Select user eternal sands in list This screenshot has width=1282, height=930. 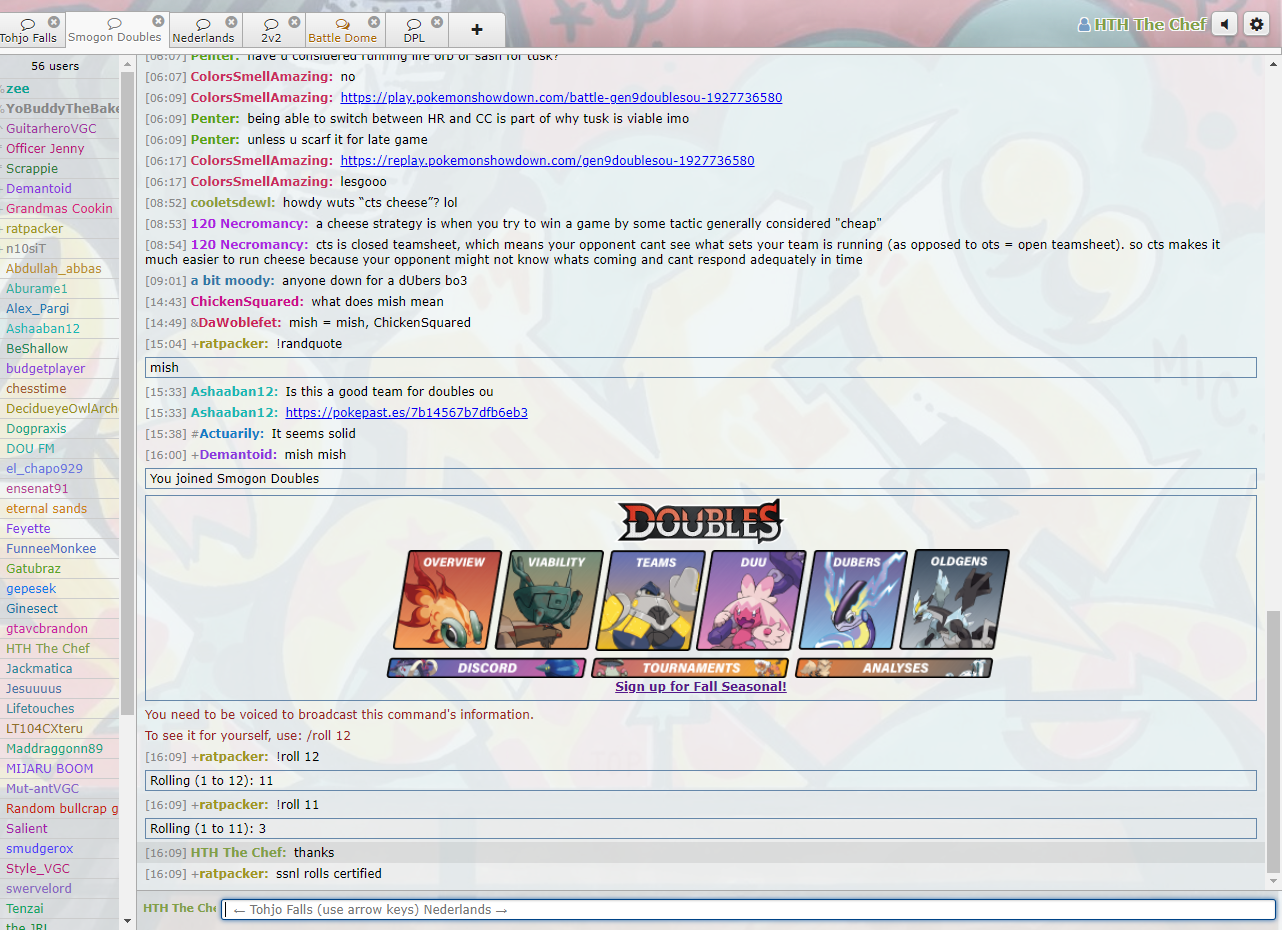pos(59,509)
